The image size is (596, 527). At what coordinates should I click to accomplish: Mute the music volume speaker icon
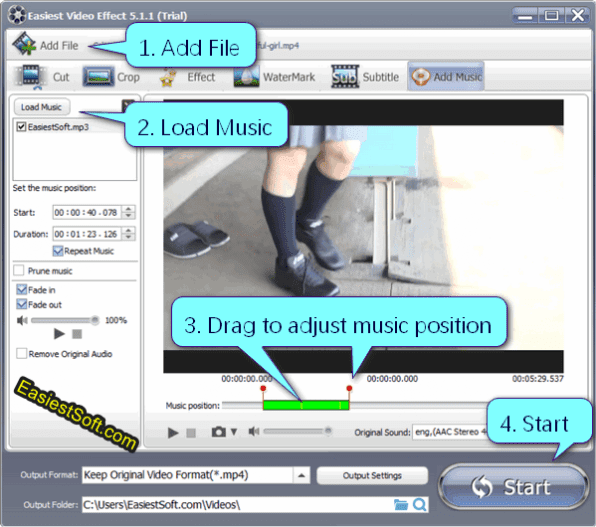(x=22, y=321)
